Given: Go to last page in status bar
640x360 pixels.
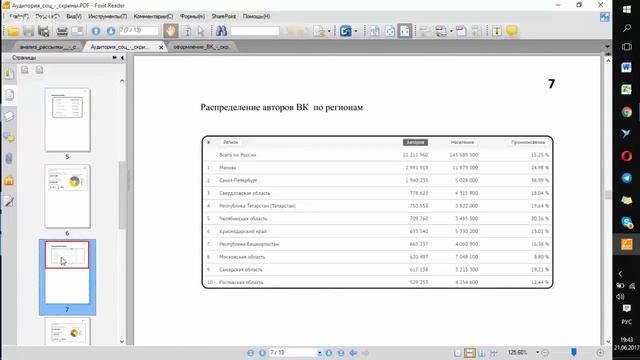Looking at the screenshot, I should 341,353.
